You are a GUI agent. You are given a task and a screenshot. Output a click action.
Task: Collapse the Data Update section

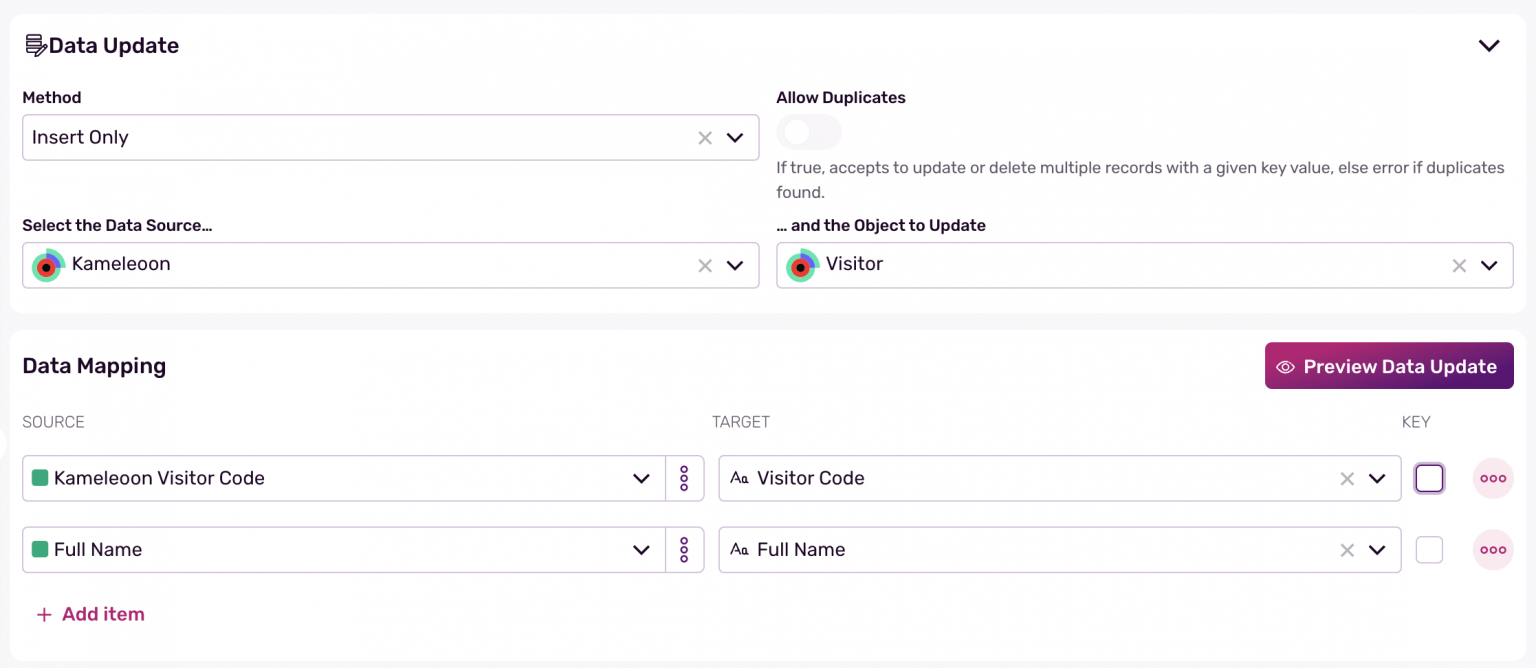tap(1489, 46)
